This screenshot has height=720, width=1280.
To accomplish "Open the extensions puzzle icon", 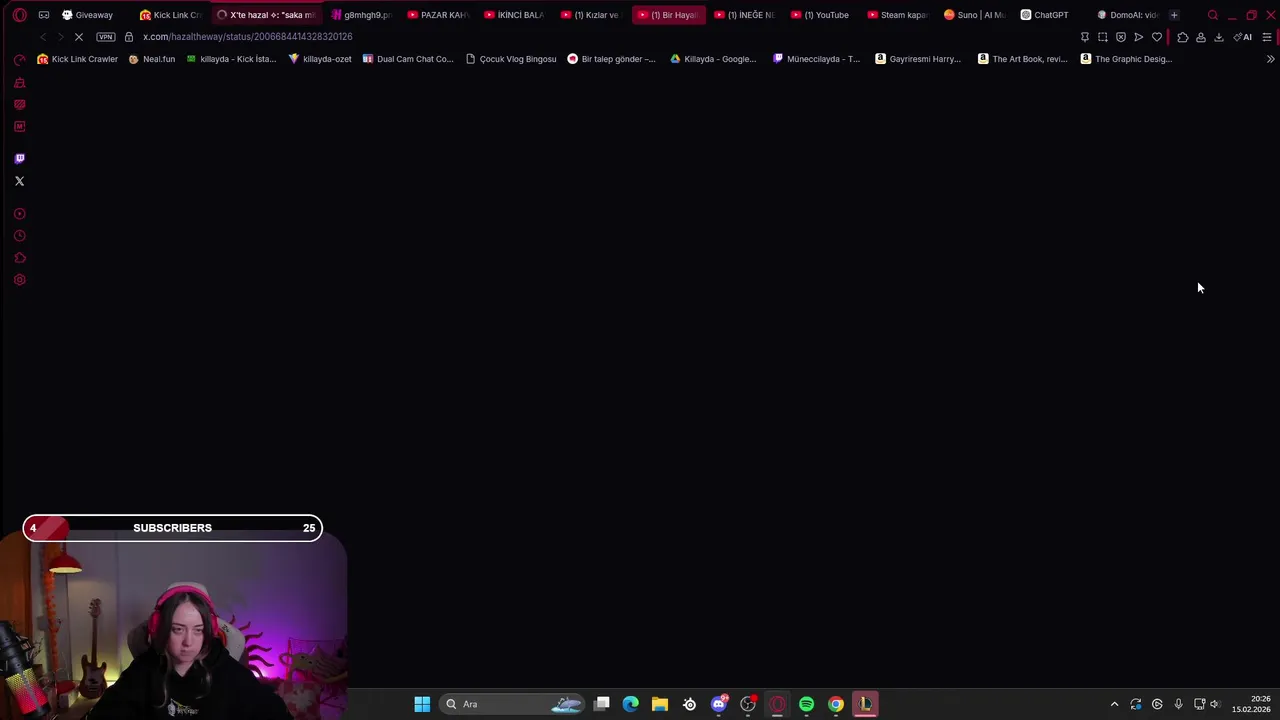I will coord(1183,37).
